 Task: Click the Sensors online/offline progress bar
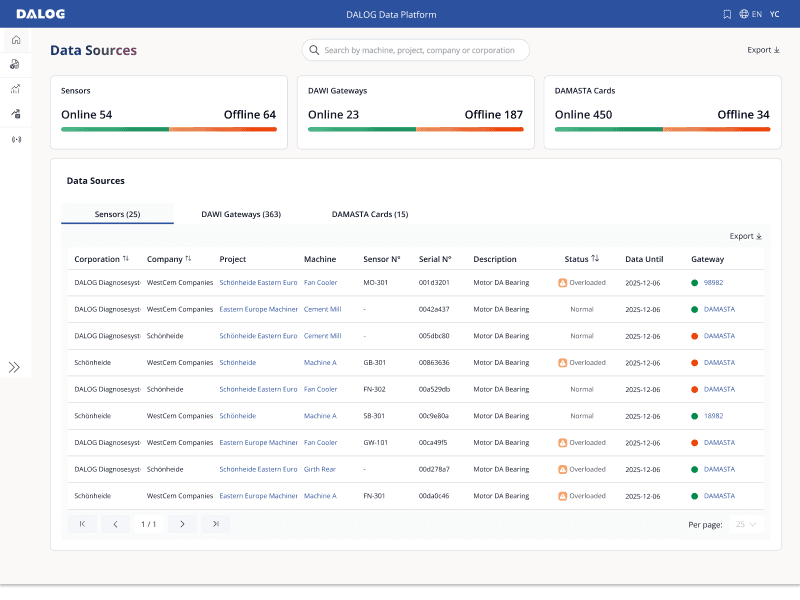coord(169,130)
